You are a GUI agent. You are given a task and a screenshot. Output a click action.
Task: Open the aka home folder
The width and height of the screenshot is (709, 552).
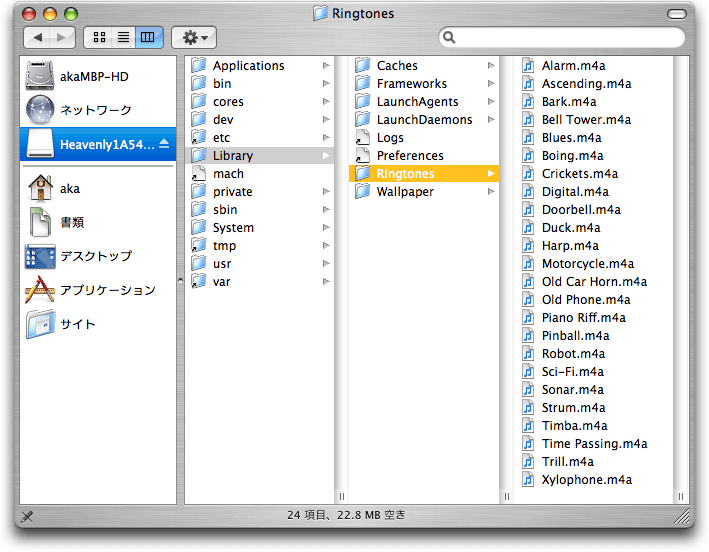tap(69, 188)
